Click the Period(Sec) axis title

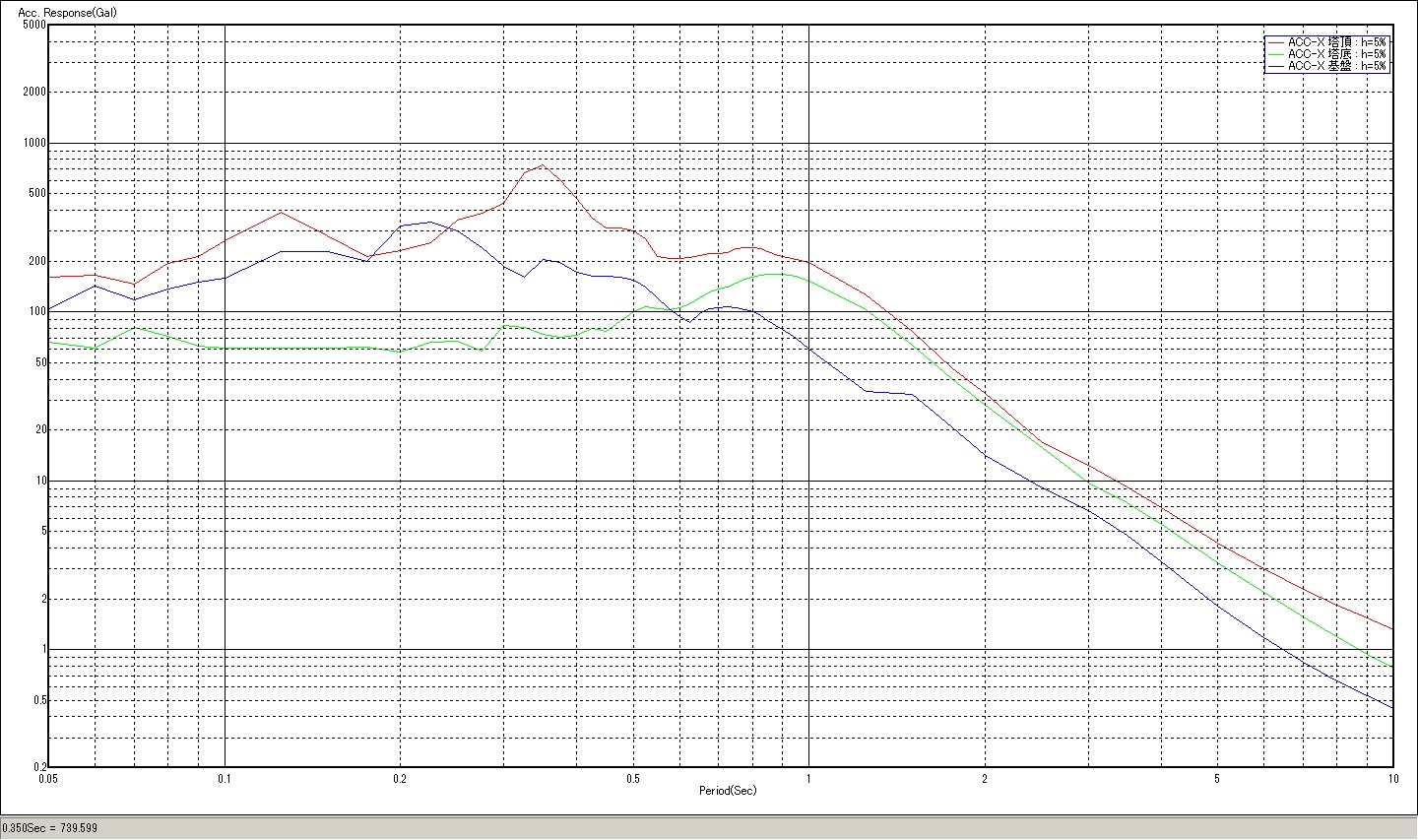pyautogui.click(x=728, y=791)
